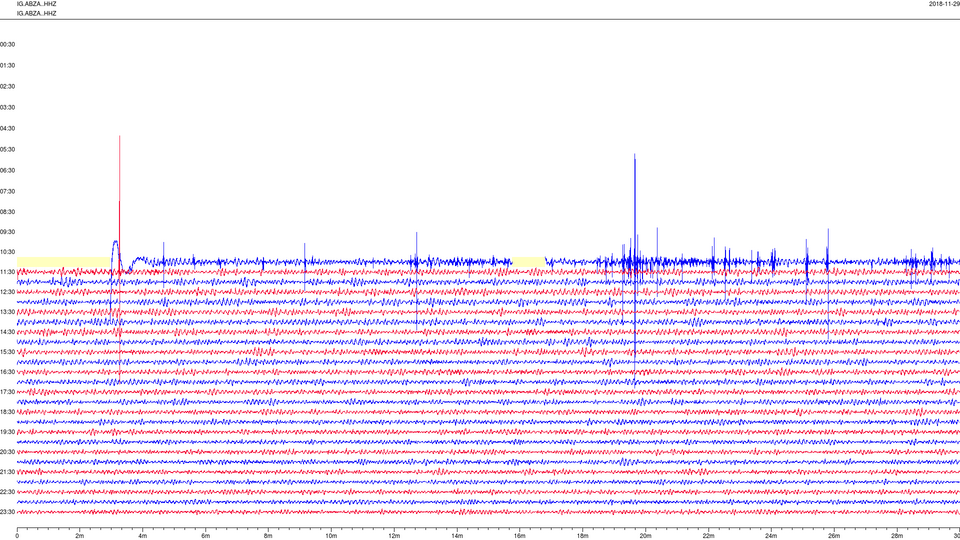This screenshot has height=540, width=960.
Task: Select the 07:30 row label
Action: (x=7, y=192)
